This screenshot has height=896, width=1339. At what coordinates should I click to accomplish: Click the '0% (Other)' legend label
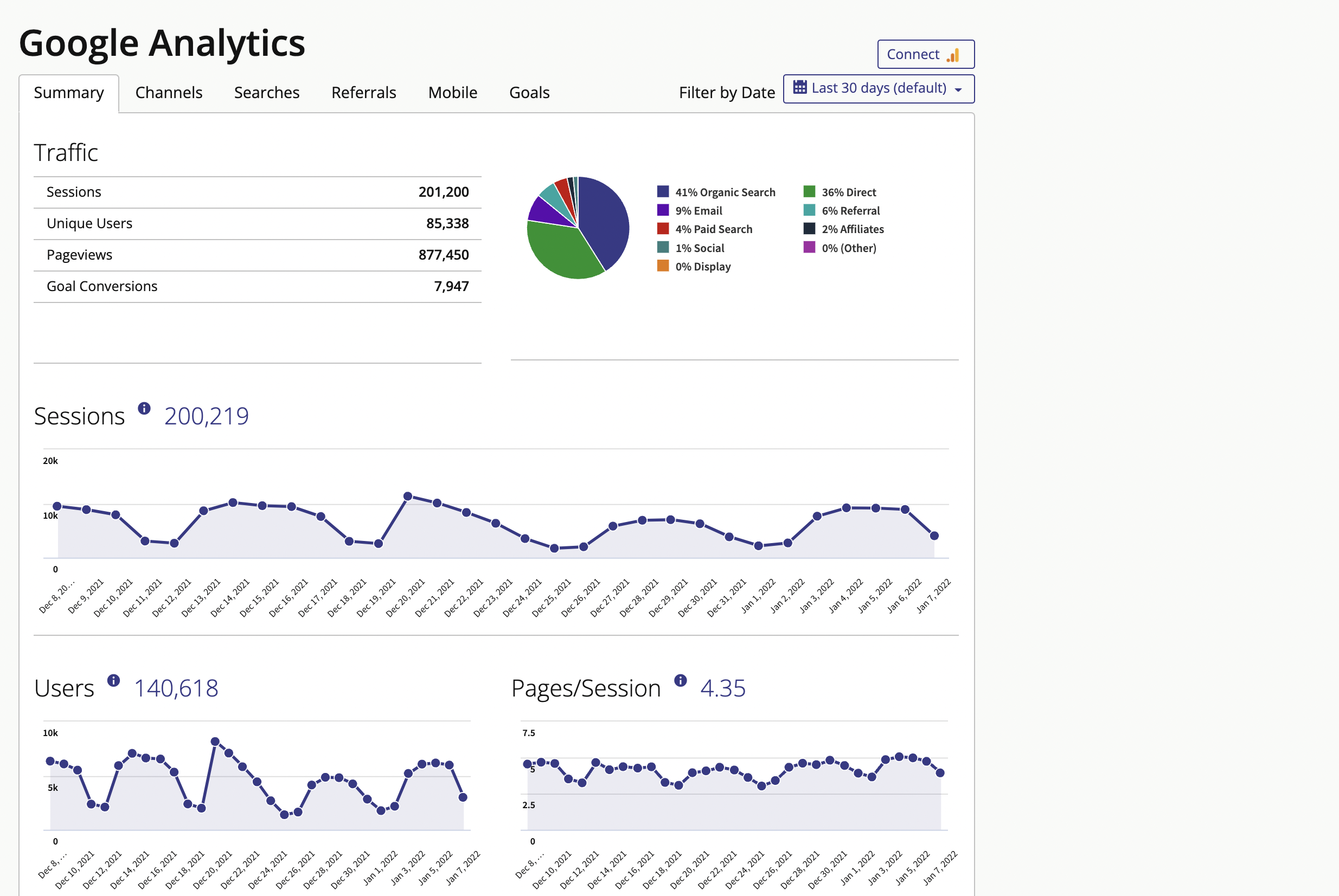(x=849, y=248)
